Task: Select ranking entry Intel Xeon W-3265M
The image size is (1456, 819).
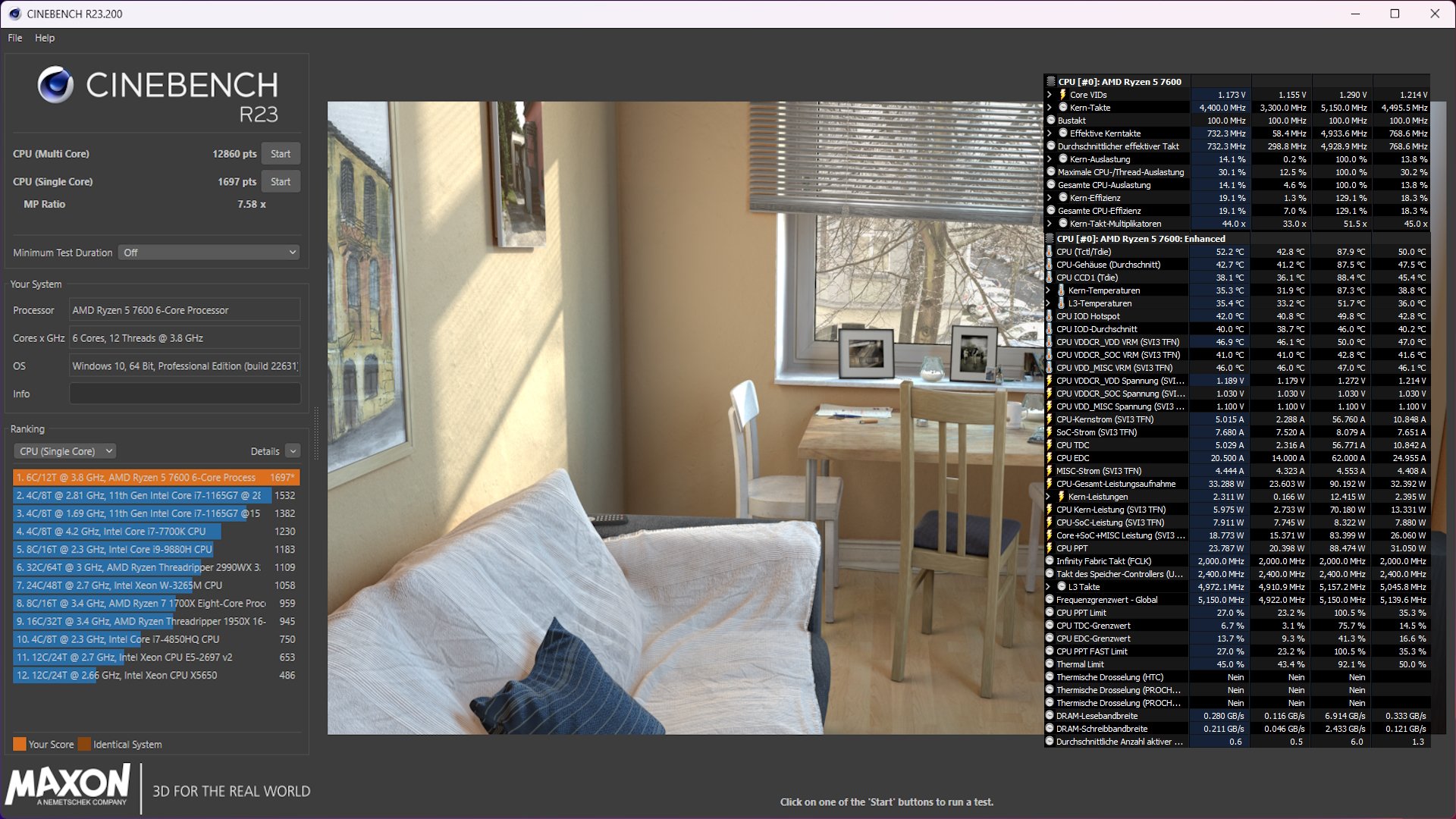Action: tap(156, 585)
